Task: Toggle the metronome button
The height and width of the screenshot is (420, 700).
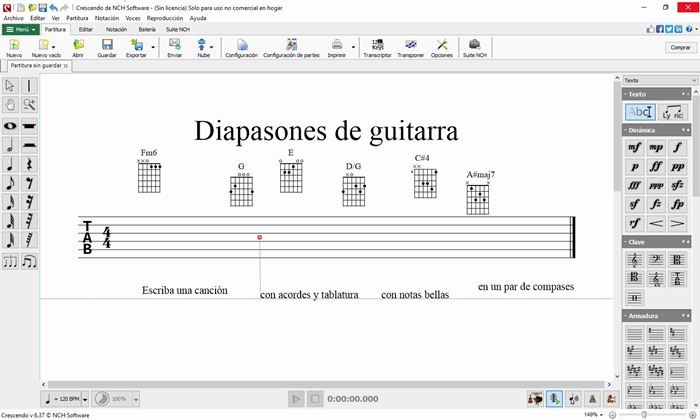Action: point(592,399)
